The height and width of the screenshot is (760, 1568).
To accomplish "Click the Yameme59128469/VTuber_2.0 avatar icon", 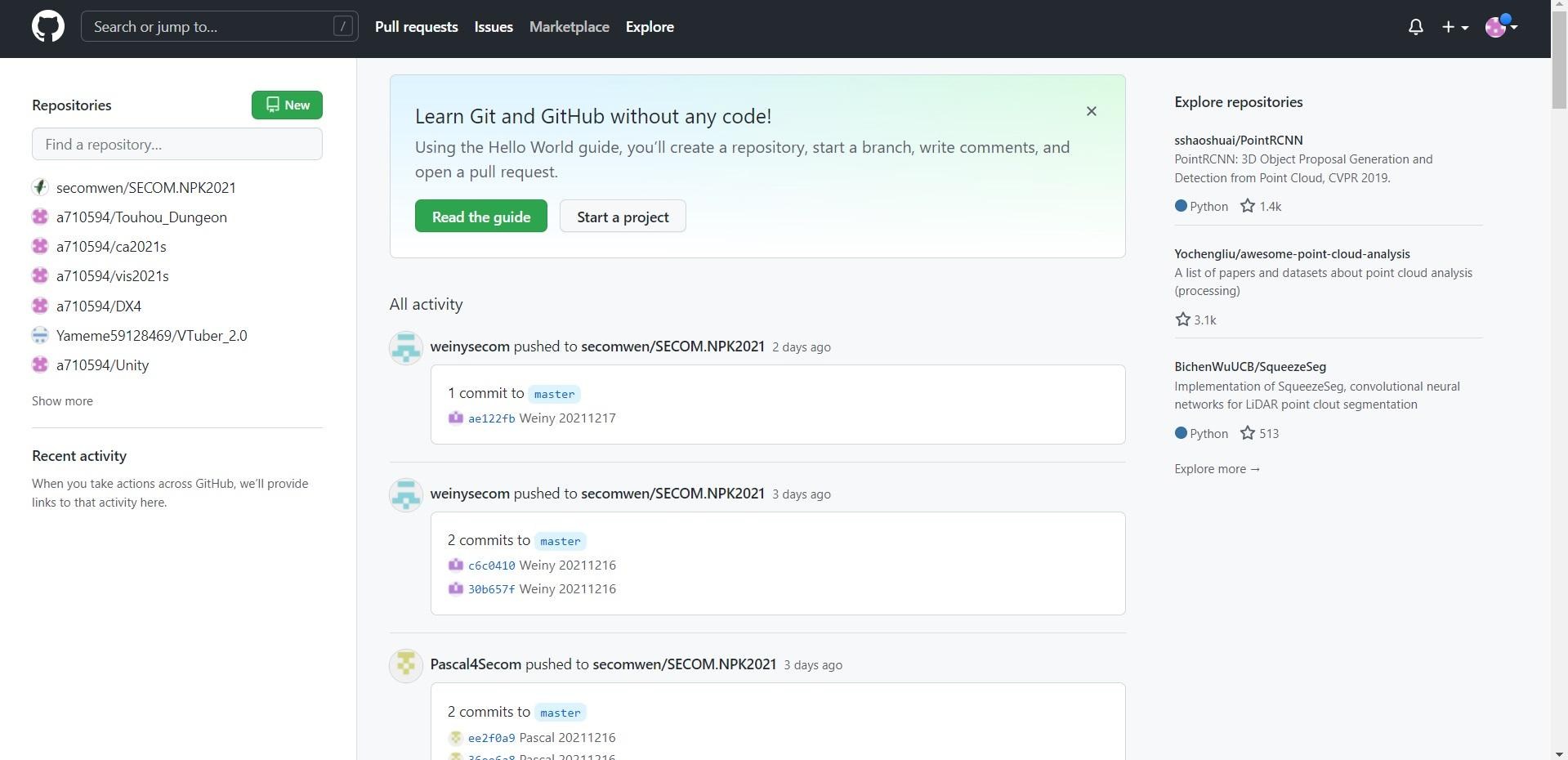I will (40, 335).
